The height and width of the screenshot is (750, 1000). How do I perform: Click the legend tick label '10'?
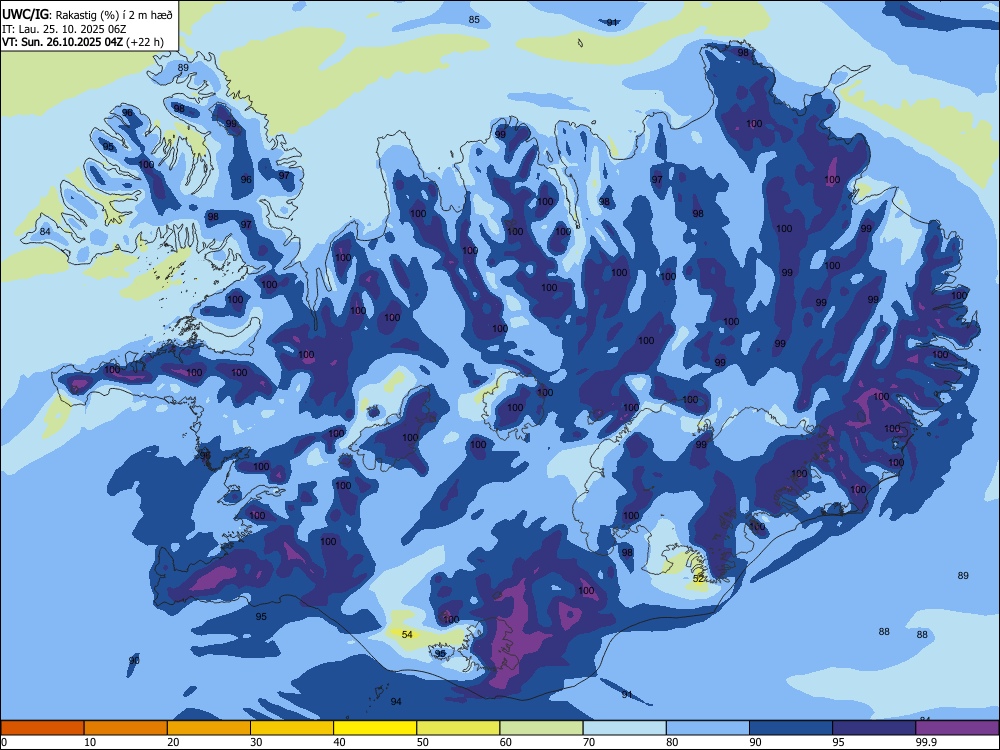coord(90,742)
